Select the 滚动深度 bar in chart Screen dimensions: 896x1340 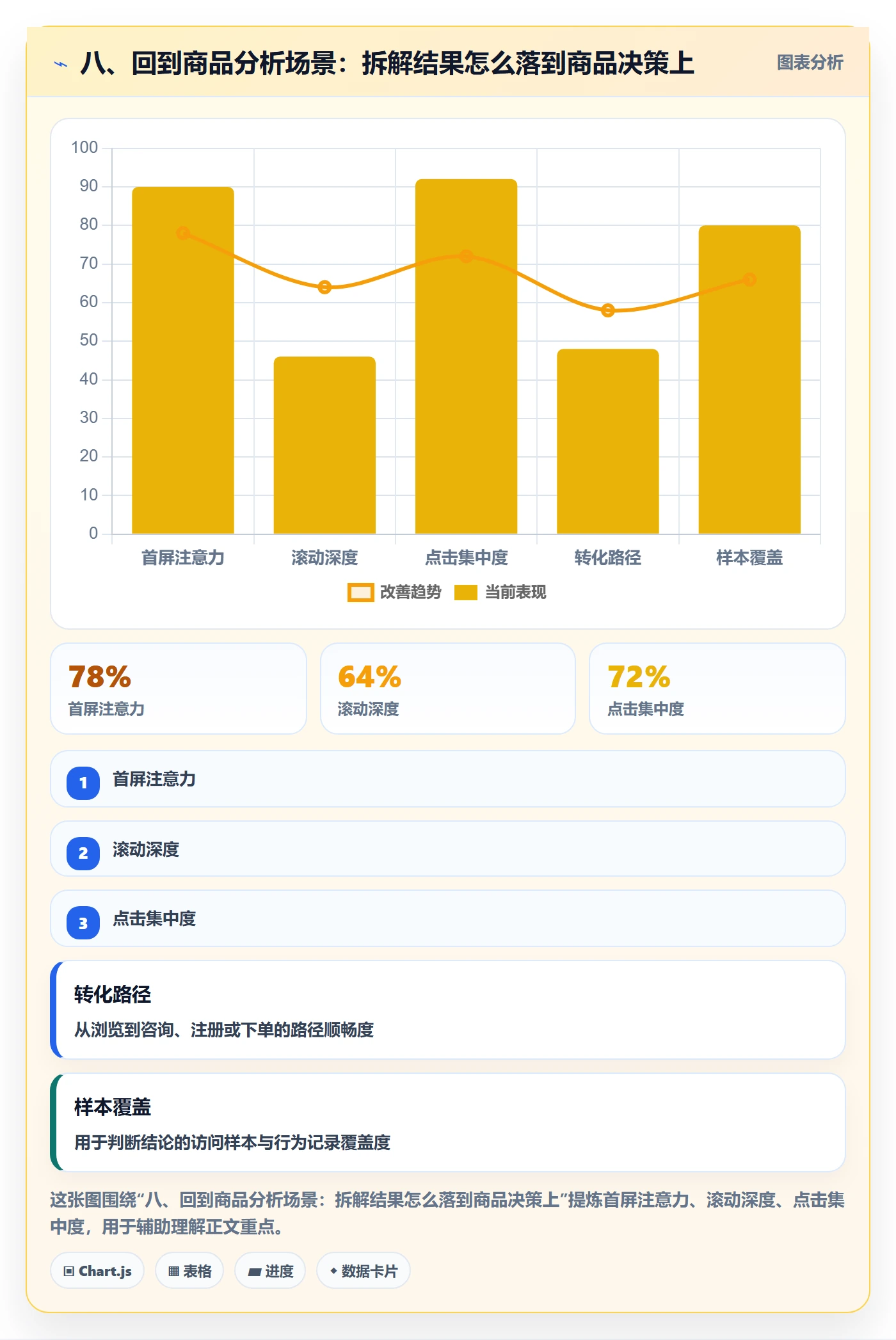tap(324, 445)
